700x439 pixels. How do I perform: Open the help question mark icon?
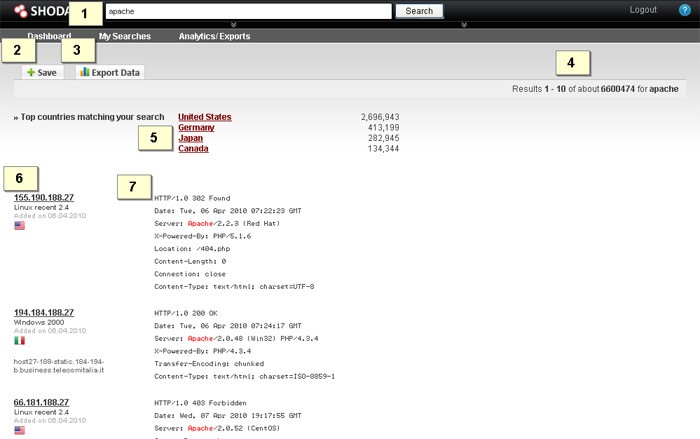[684, 10]
